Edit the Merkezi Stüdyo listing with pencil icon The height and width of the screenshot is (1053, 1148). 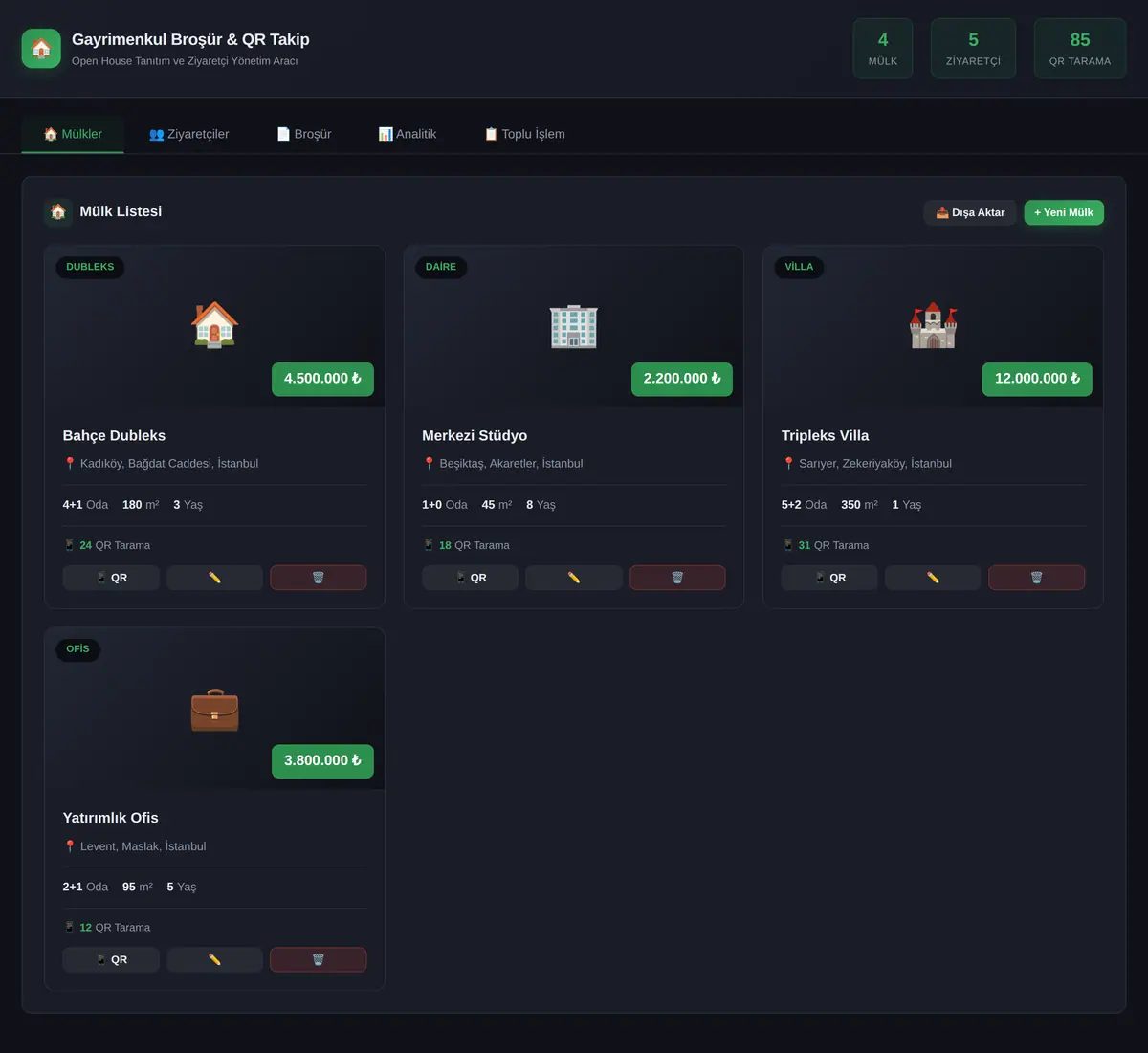[574, 578]
